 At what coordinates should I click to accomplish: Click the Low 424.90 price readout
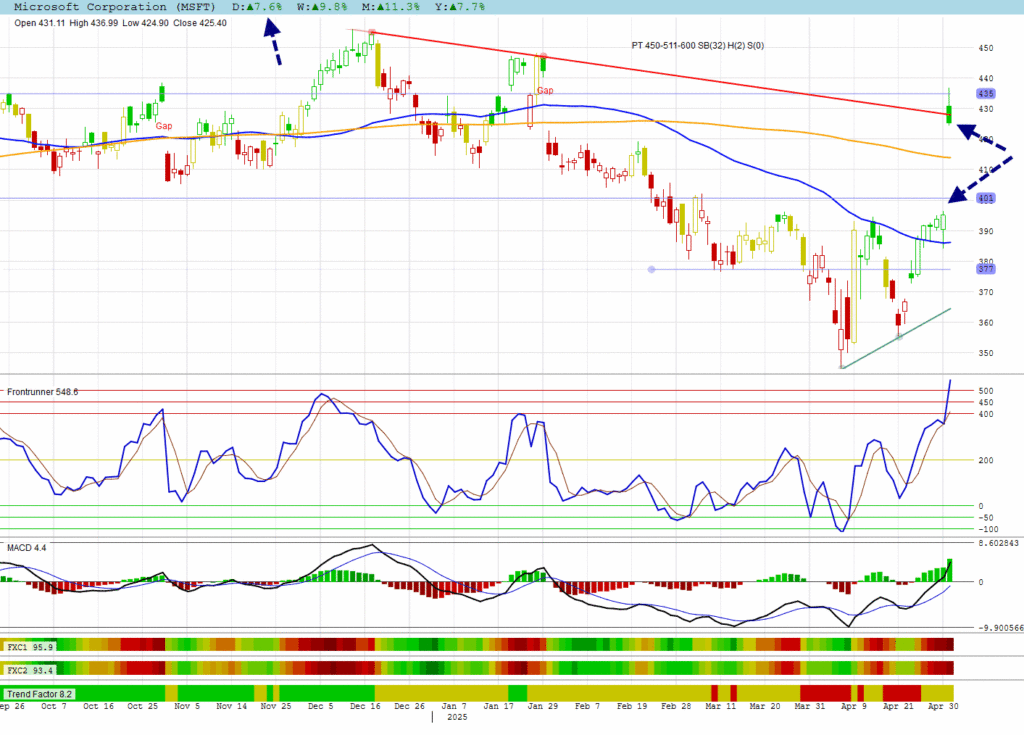(x=145, y=23)
